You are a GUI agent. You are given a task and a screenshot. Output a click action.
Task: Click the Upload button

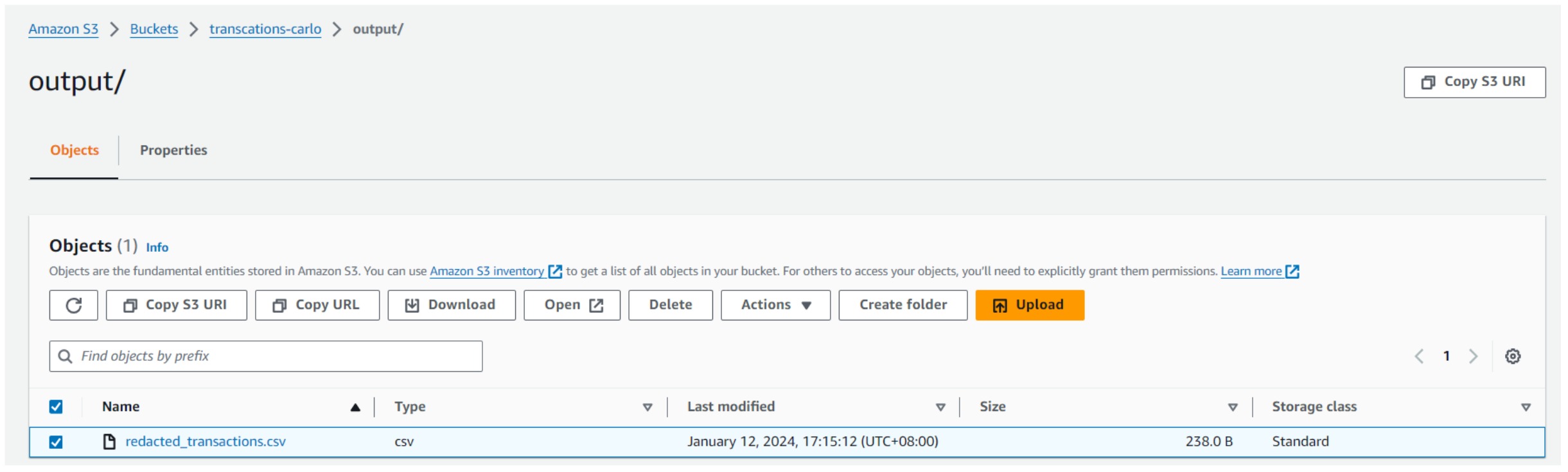click(x=1029, y=305)
